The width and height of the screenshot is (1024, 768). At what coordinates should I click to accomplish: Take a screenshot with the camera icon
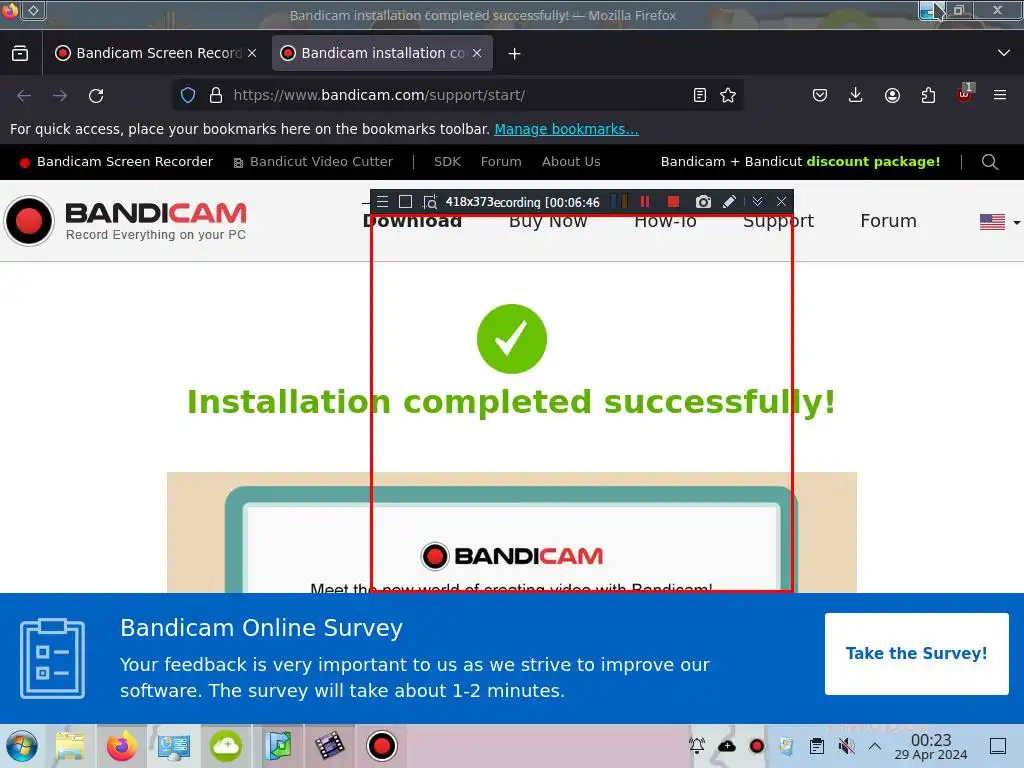pyautogui.click(x=703, y=202)
